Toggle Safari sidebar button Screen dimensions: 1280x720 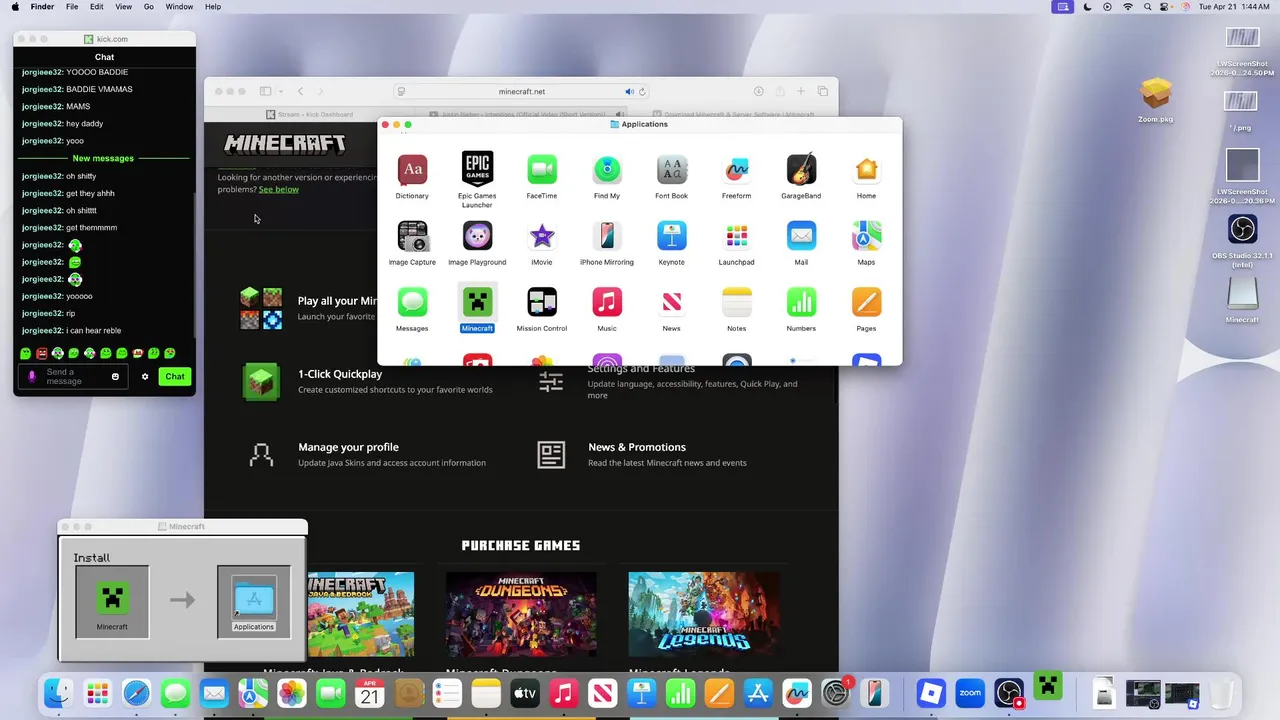pyautogui.click(x=266, y=91)
